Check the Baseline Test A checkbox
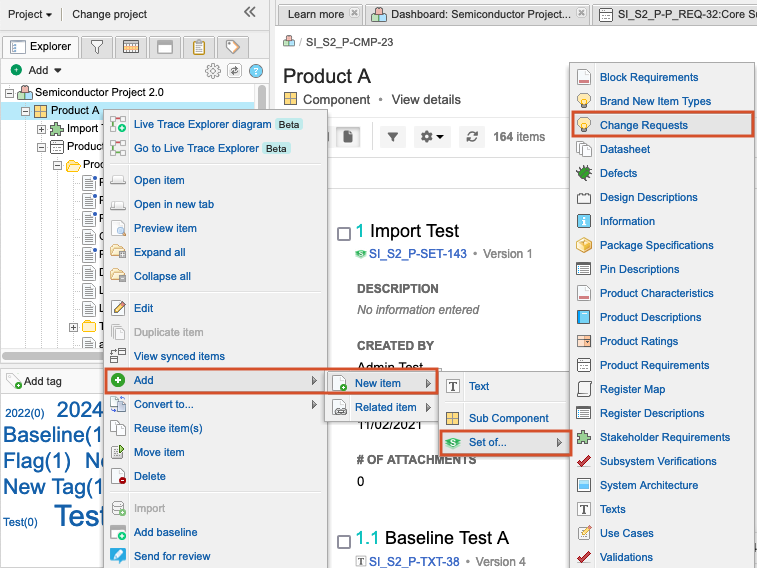757x568 pixels. coord(343,541)
